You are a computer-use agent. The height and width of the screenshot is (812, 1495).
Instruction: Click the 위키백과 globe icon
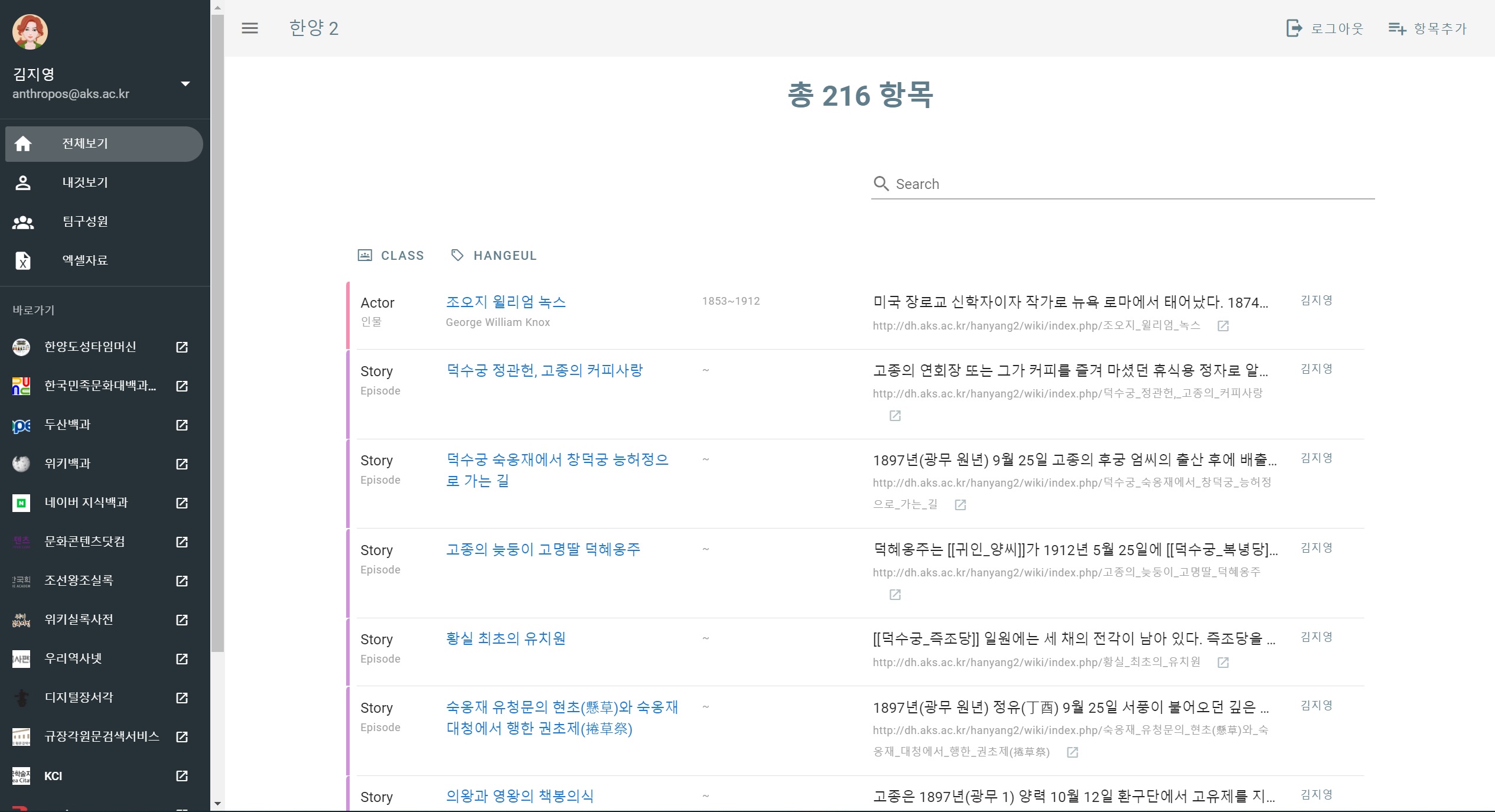click(x=21, y=464)
